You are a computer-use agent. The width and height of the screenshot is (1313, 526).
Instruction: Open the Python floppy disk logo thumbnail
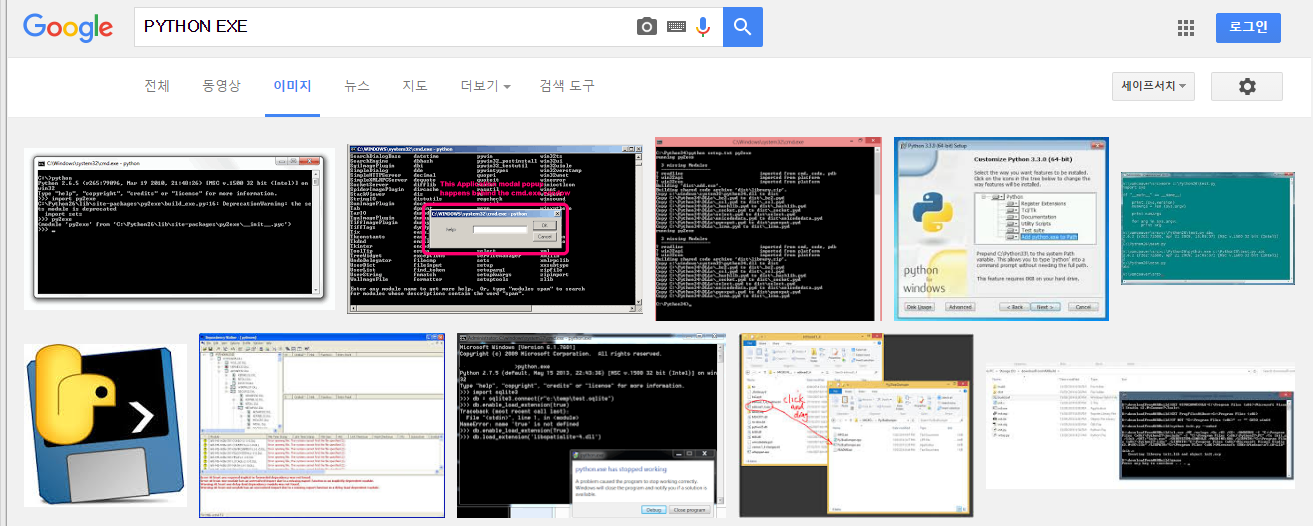coord(105,425)
